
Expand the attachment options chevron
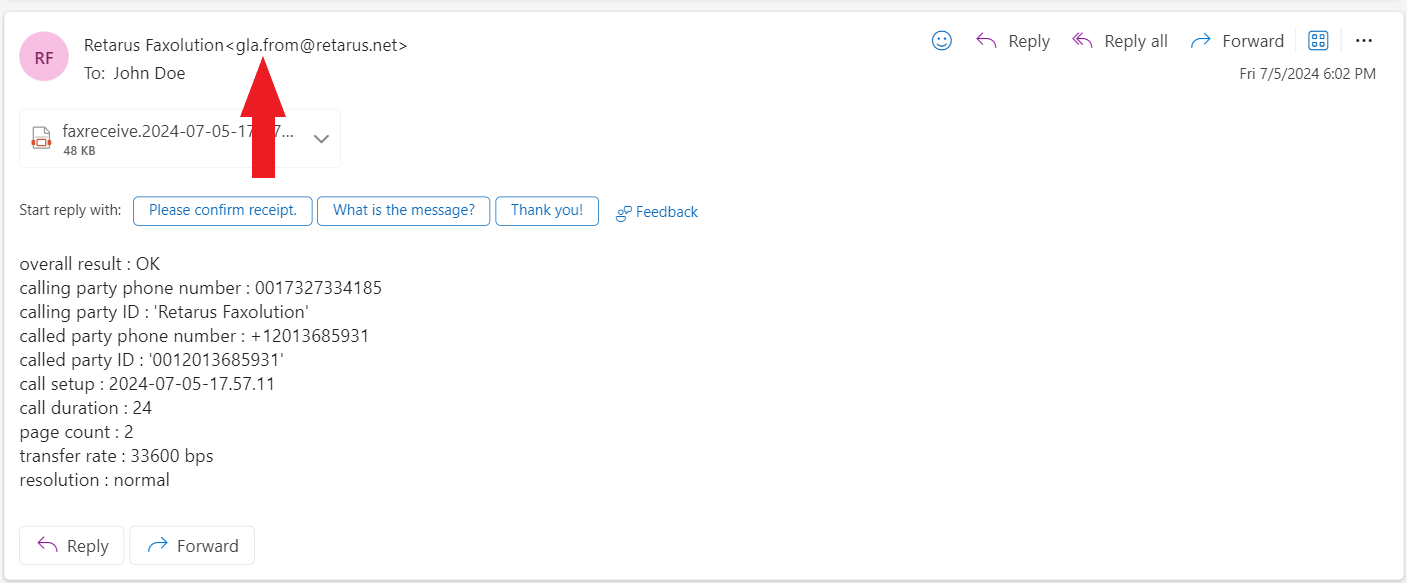321,139
